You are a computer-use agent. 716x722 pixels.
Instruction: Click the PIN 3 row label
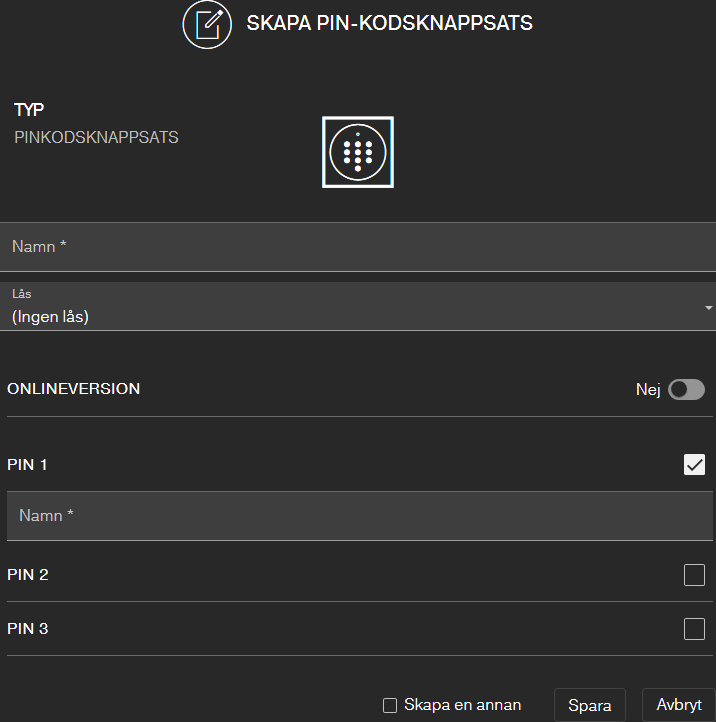(x=28, y=629)
